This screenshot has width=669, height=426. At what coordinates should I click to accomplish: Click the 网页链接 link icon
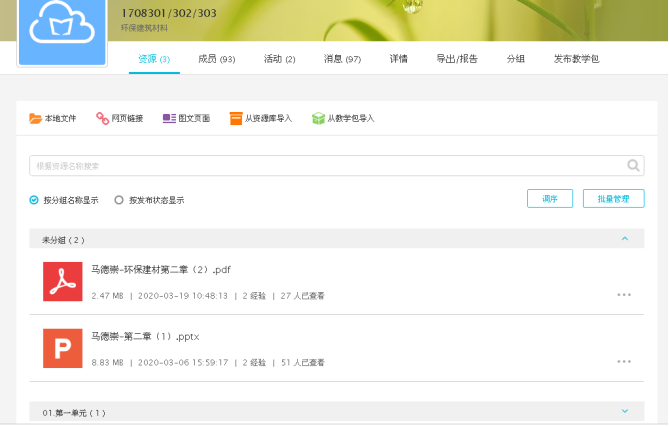[x=102, y=118]
